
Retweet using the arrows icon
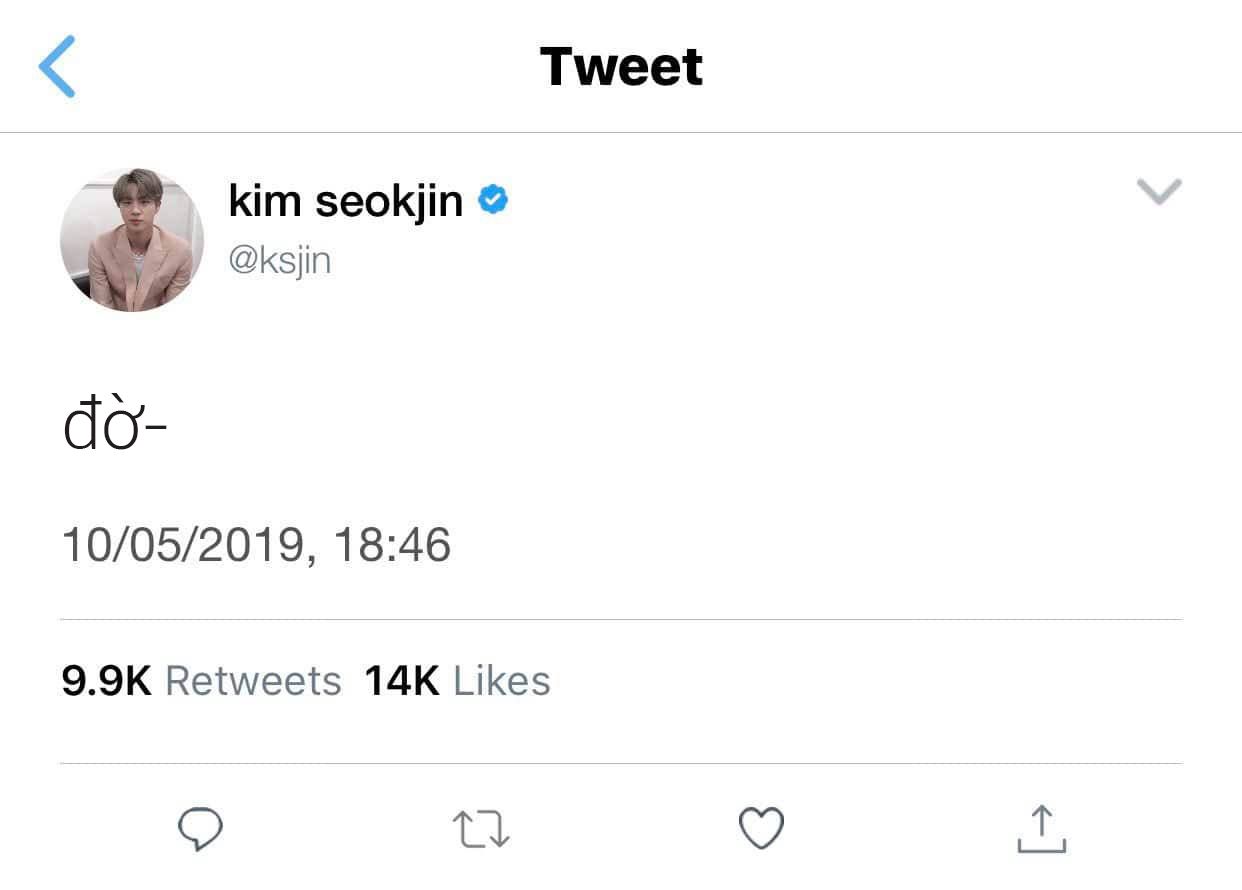pos(481,830)
